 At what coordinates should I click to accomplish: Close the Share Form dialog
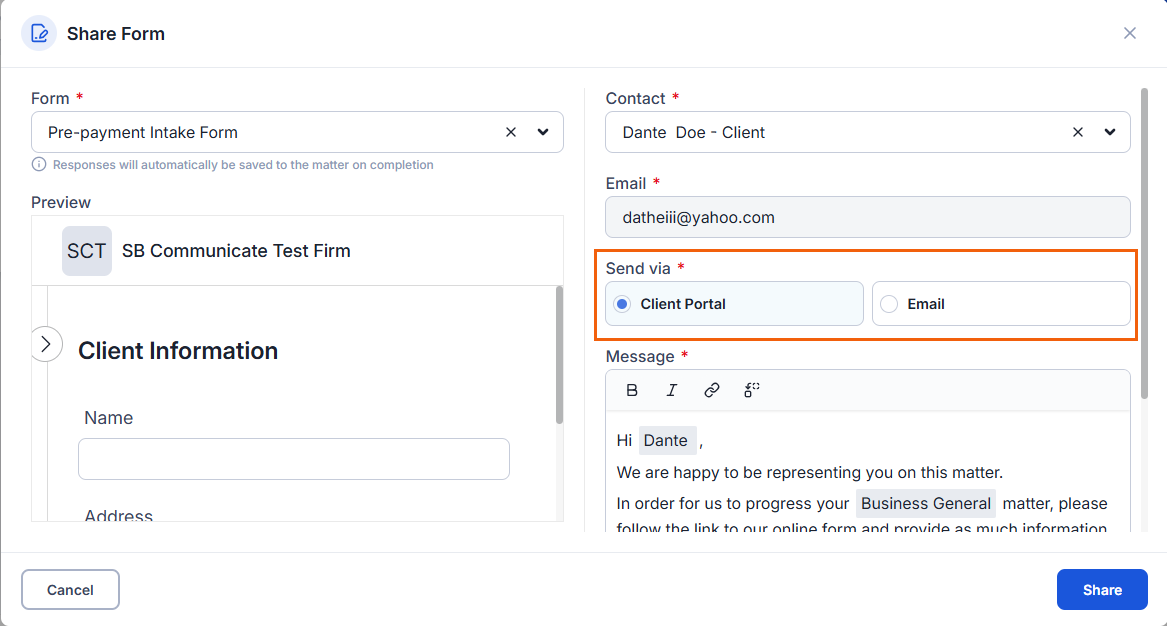click(1130, 33)
